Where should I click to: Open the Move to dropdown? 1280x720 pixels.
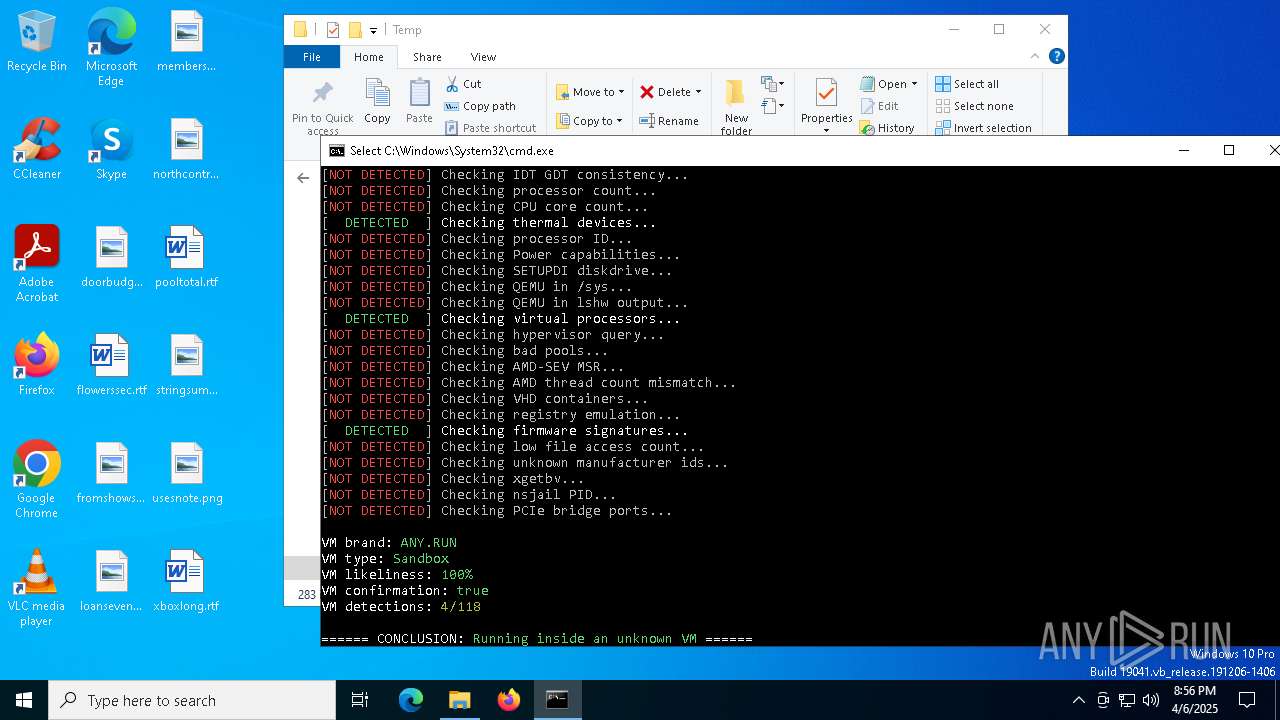point(590,92)
